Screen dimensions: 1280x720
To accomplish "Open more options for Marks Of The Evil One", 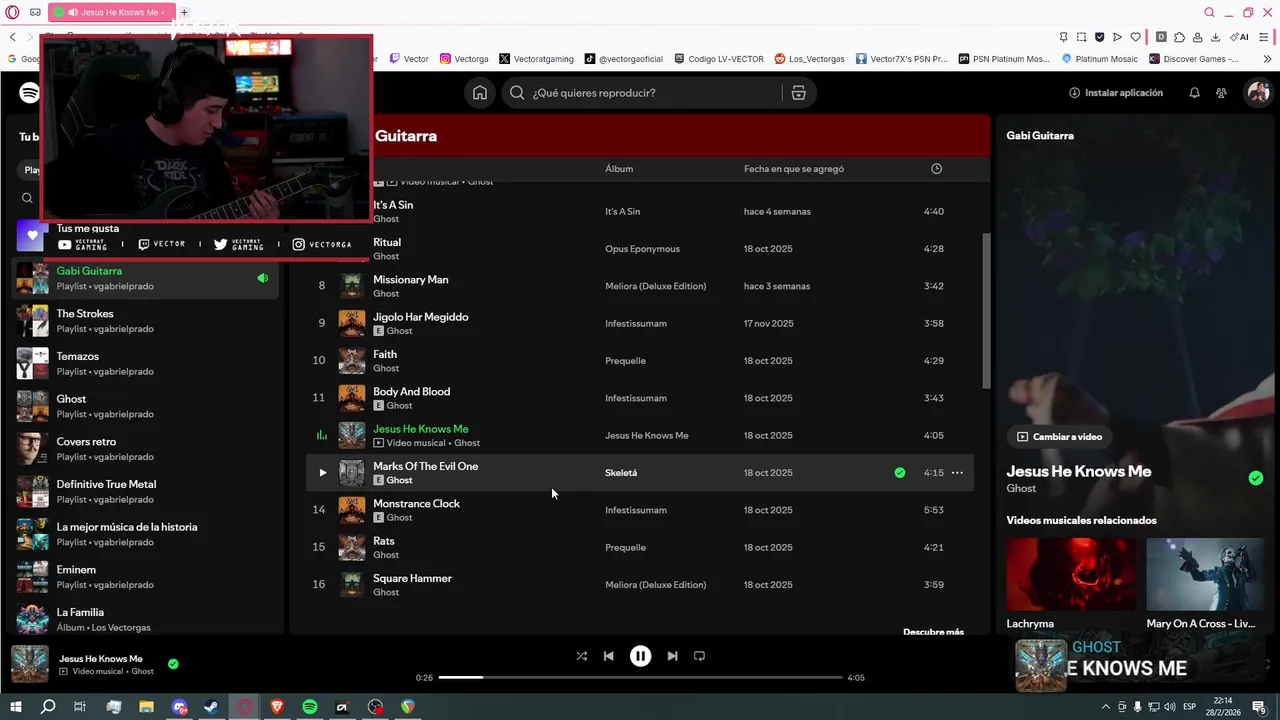I will tap(957, 473).
